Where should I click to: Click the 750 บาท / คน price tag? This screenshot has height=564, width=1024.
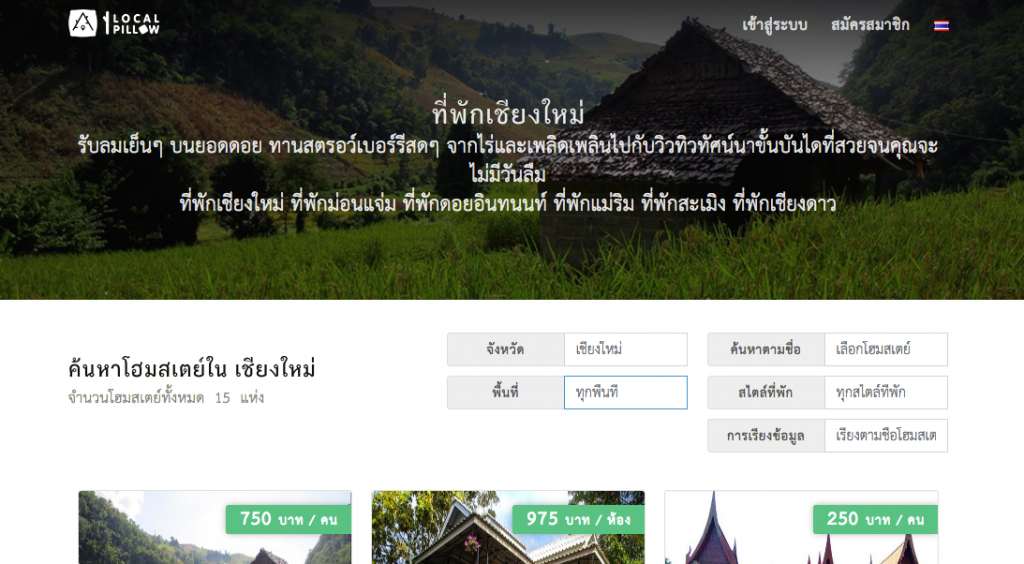(289, 520)
